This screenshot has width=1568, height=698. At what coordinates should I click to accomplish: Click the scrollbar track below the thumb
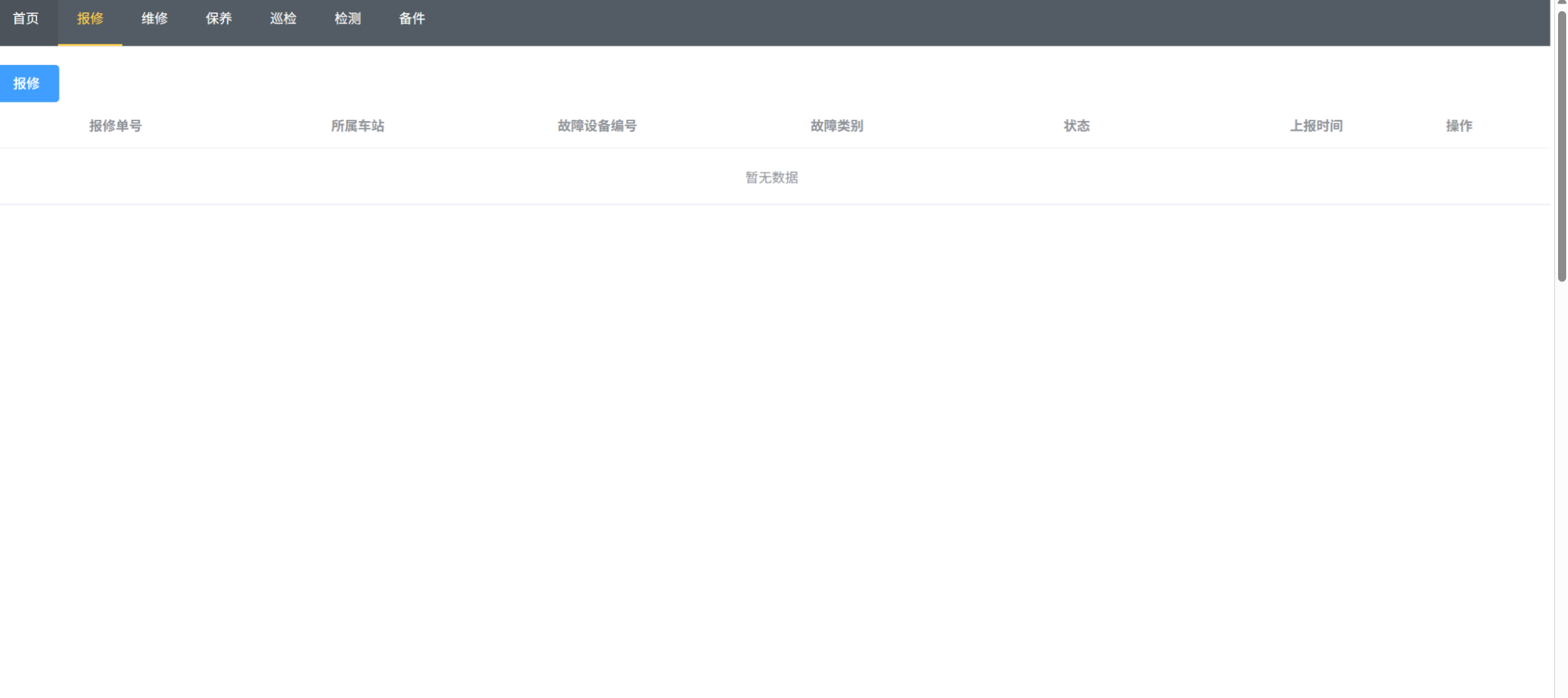click(1561, 484)
